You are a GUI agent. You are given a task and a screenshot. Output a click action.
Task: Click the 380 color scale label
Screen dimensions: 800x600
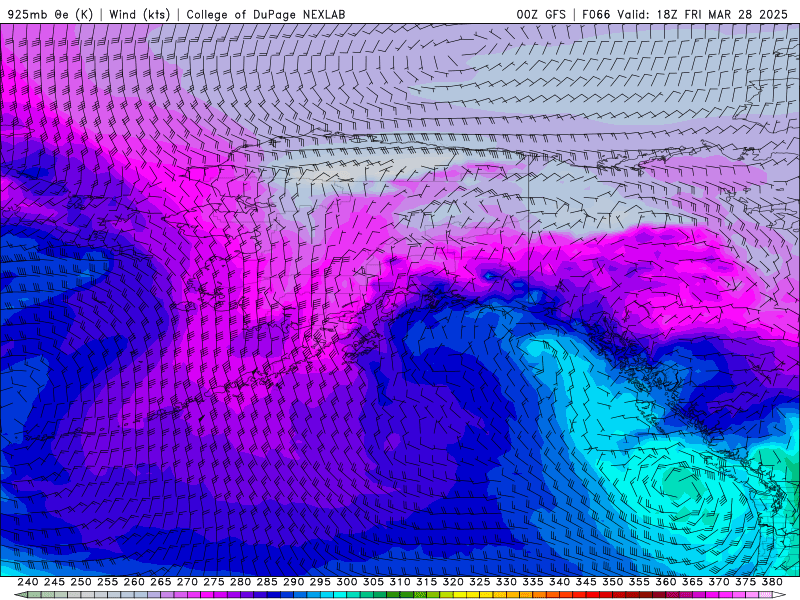[772, 582]
